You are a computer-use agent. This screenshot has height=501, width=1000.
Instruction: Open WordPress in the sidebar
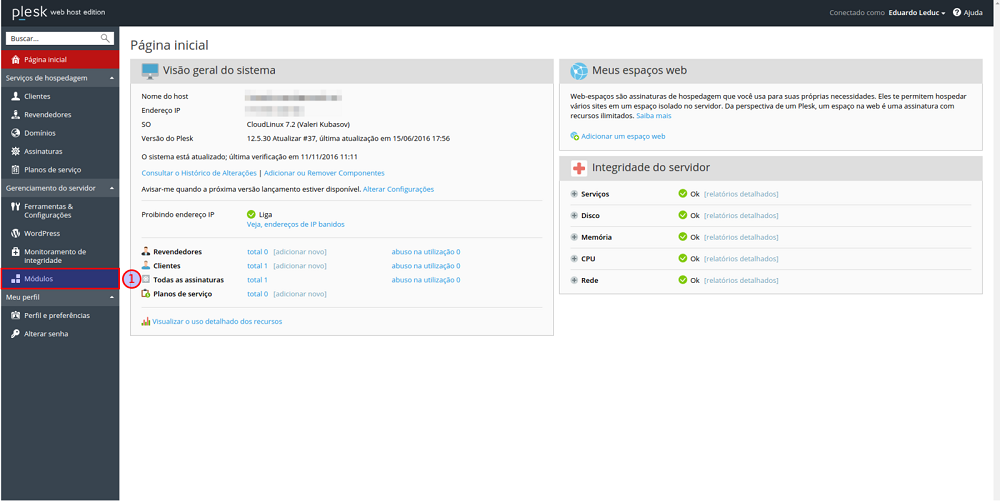point(41,233)
